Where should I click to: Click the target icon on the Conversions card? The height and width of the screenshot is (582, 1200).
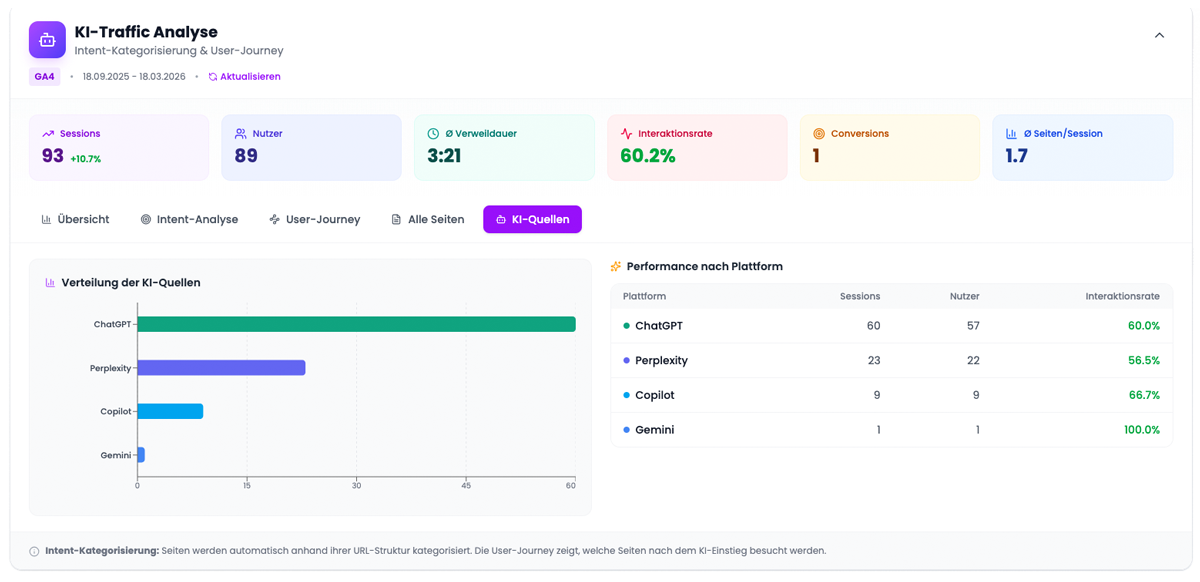pyautogui.click(x=817, y=132)
